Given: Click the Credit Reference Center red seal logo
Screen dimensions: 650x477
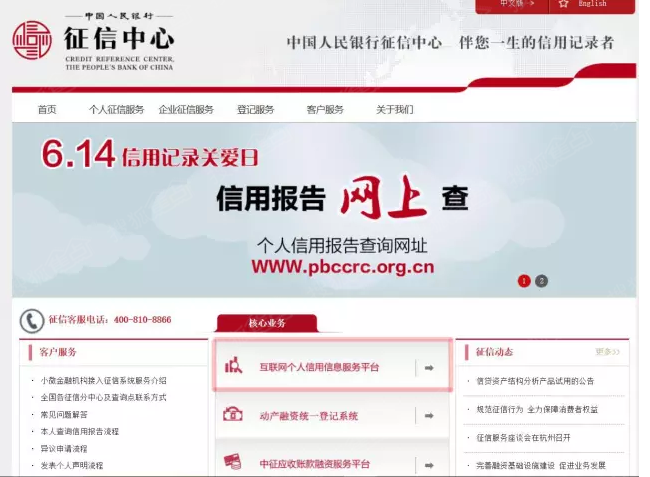Looking at the screenshot, I should pyautogui.click(x=32, y=40).
